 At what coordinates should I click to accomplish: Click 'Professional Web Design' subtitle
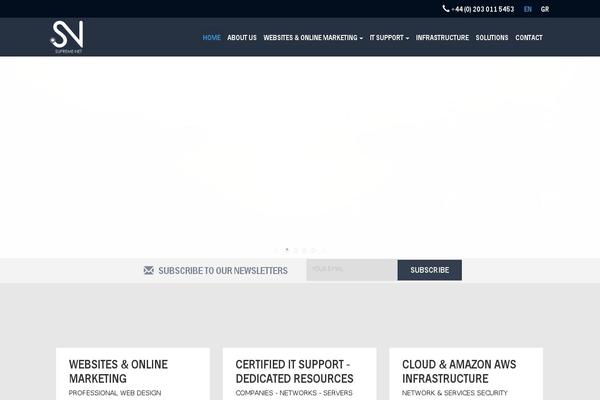click(115, 393)
